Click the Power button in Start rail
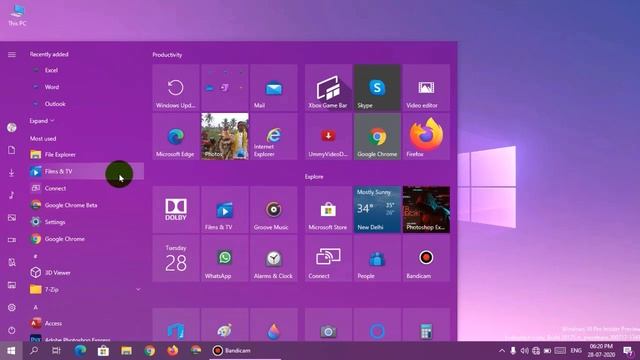Image resolution: width=640 pixels, height=360 pixels. coord(12,330)
